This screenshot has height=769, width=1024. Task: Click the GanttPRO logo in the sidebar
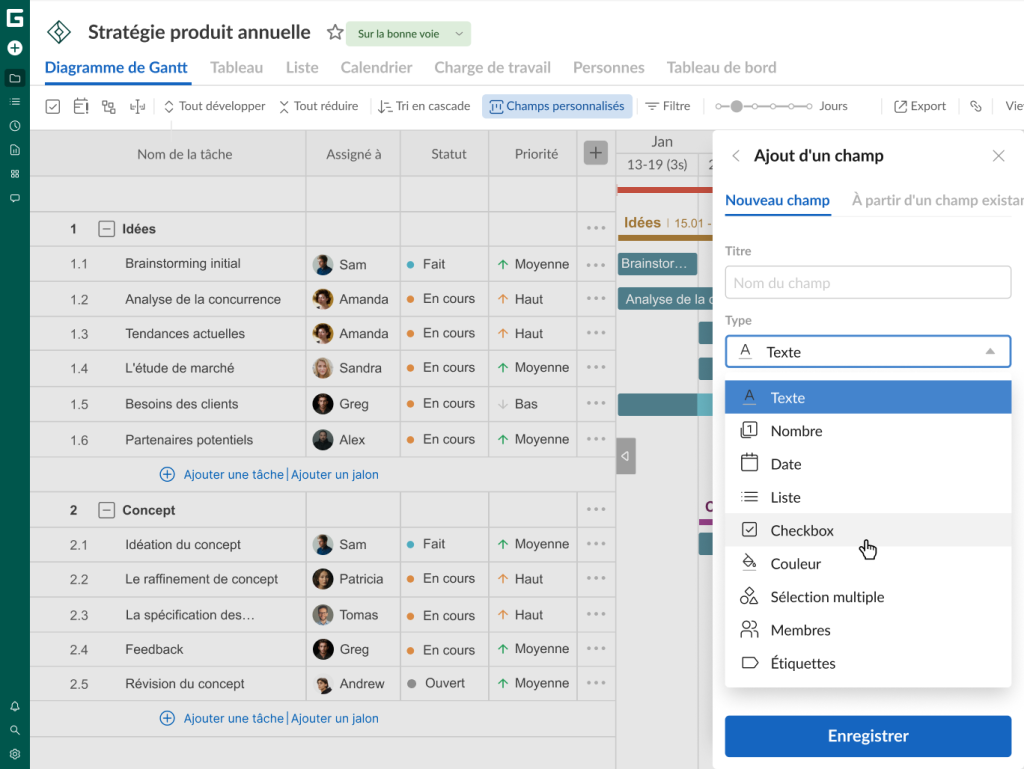coord(14,18)
